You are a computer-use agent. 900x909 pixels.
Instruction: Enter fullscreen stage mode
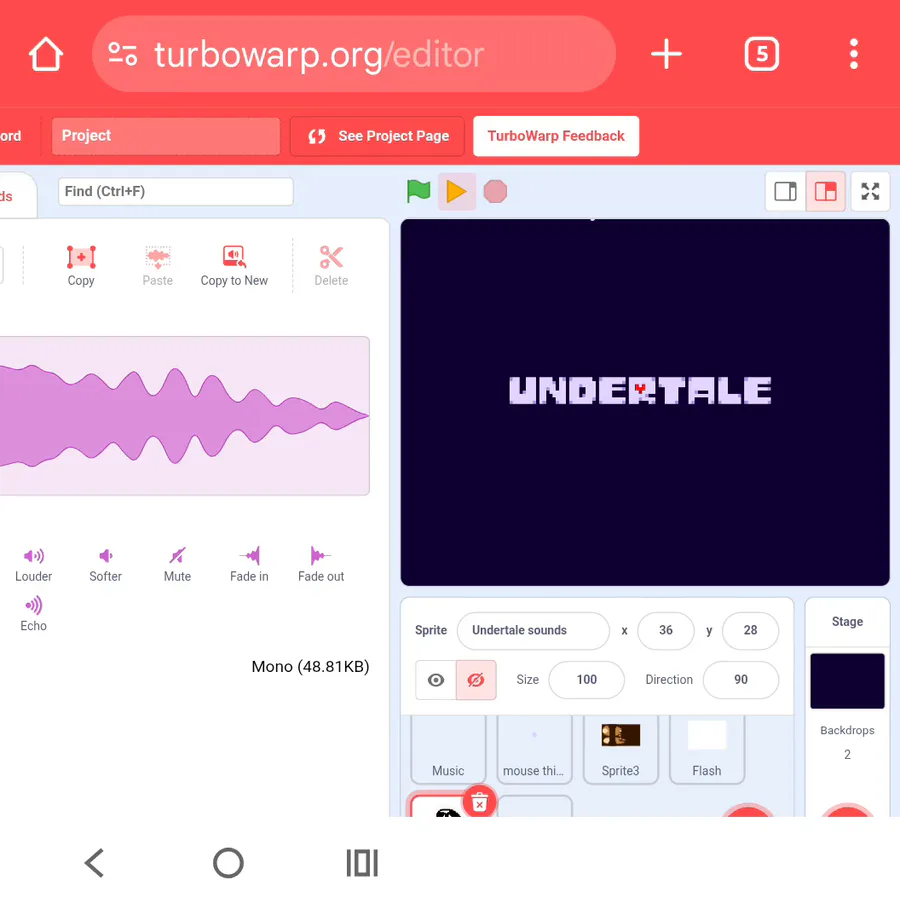coord(870,191)
